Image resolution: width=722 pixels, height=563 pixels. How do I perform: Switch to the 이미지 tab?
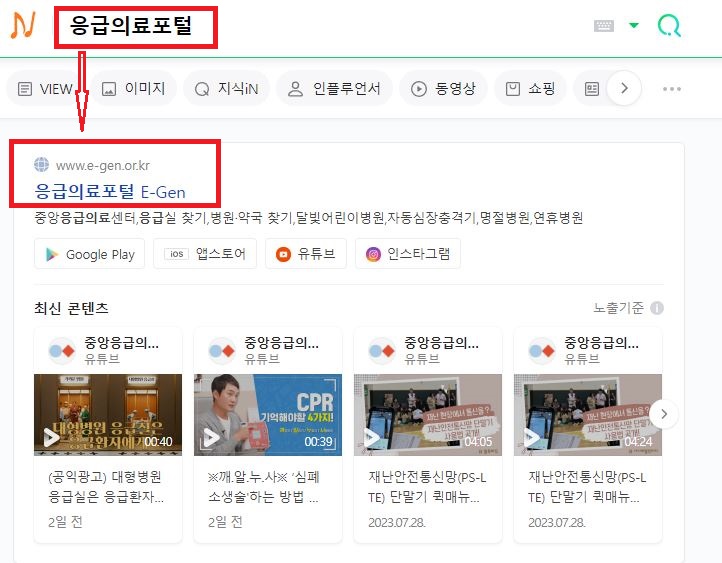134,88
